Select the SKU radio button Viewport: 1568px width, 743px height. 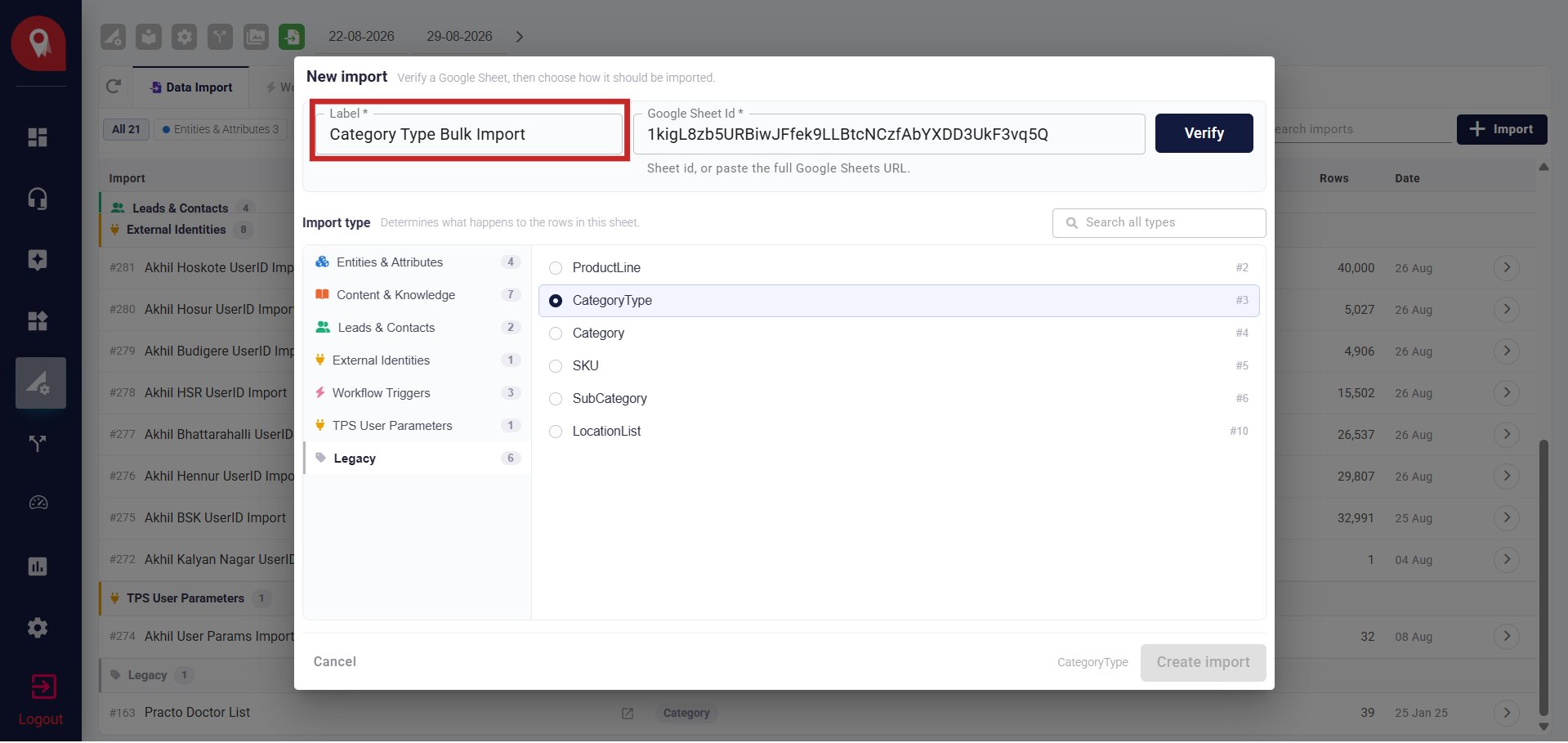(x=556, y=366)
